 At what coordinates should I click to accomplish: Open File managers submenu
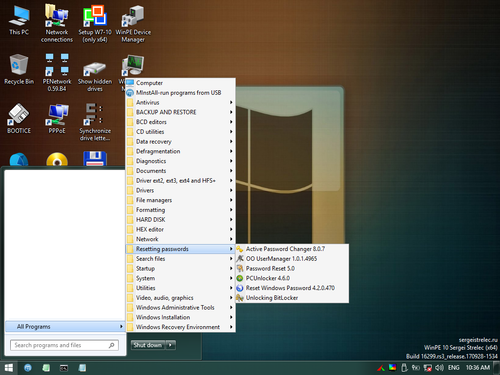pos(180,200)
